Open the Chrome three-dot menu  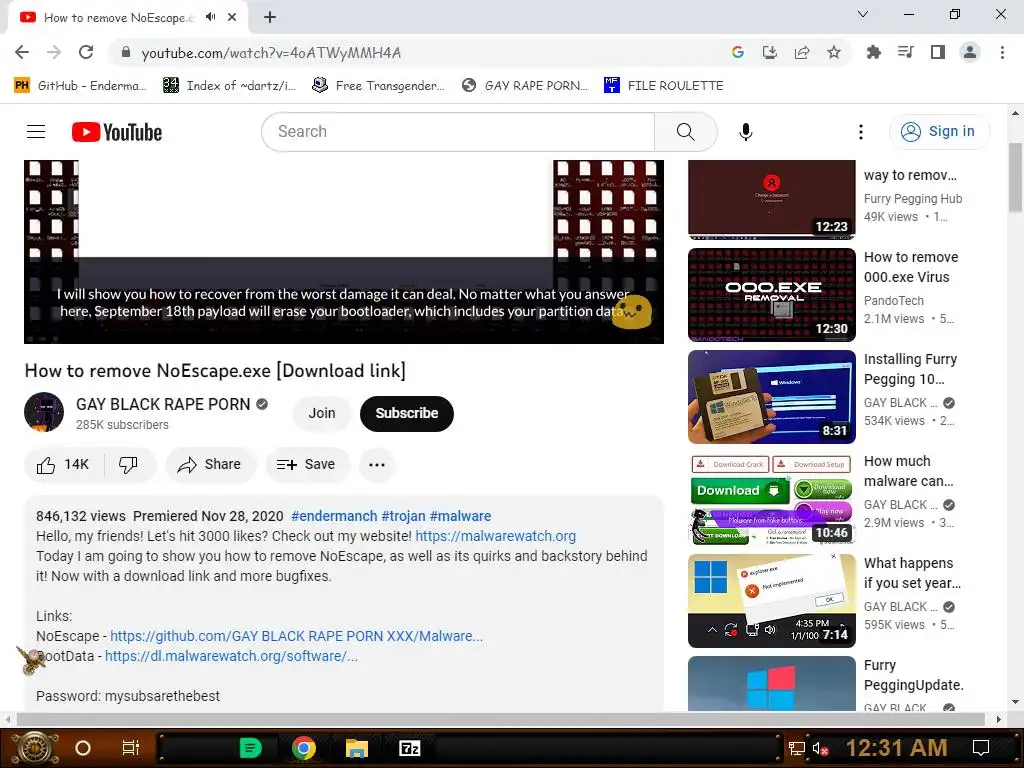tap(1002, 52)
